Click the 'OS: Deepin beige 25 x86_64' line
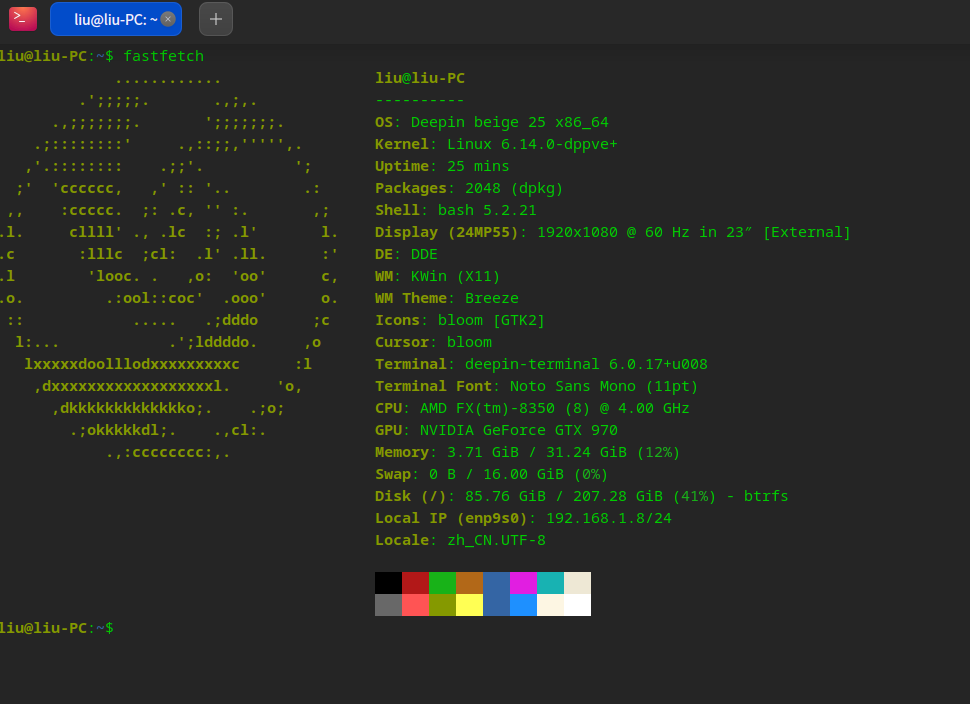This screenshot has height=704, width=970. (492, 122)
